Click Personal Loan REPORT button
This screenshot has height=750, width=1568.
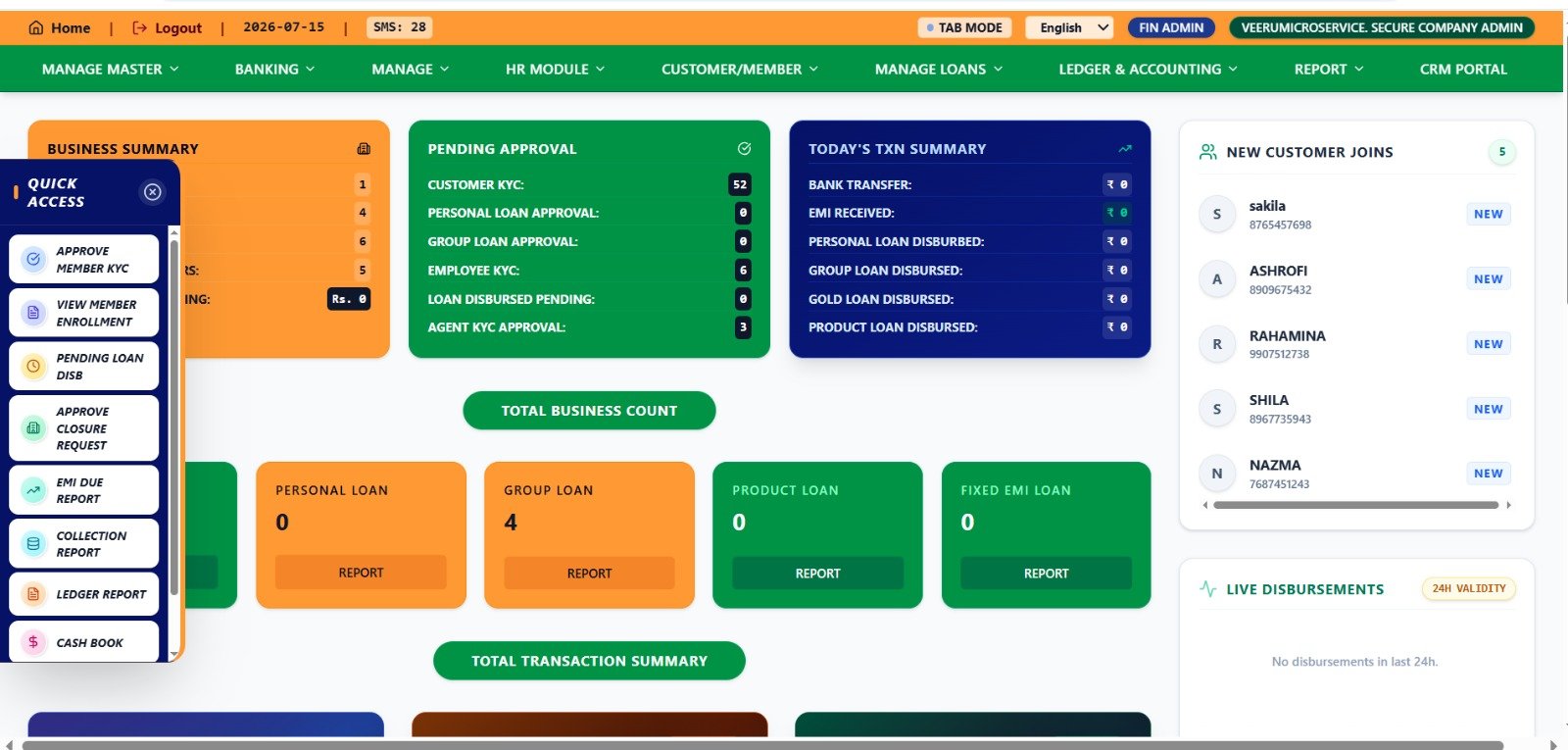[361, 573]
